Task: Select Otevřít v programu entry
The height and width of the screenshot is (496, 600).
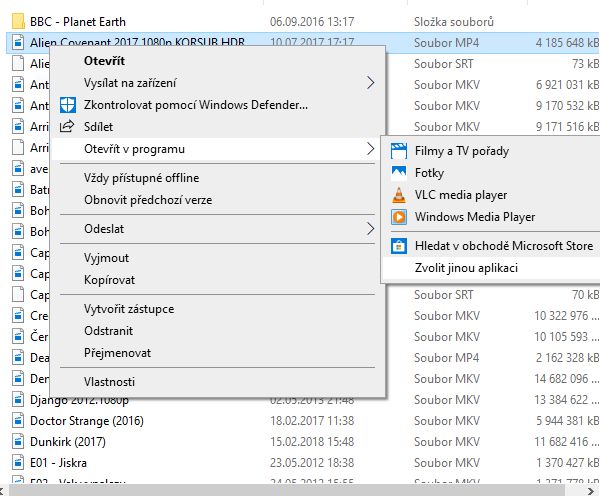Action: 218,149
